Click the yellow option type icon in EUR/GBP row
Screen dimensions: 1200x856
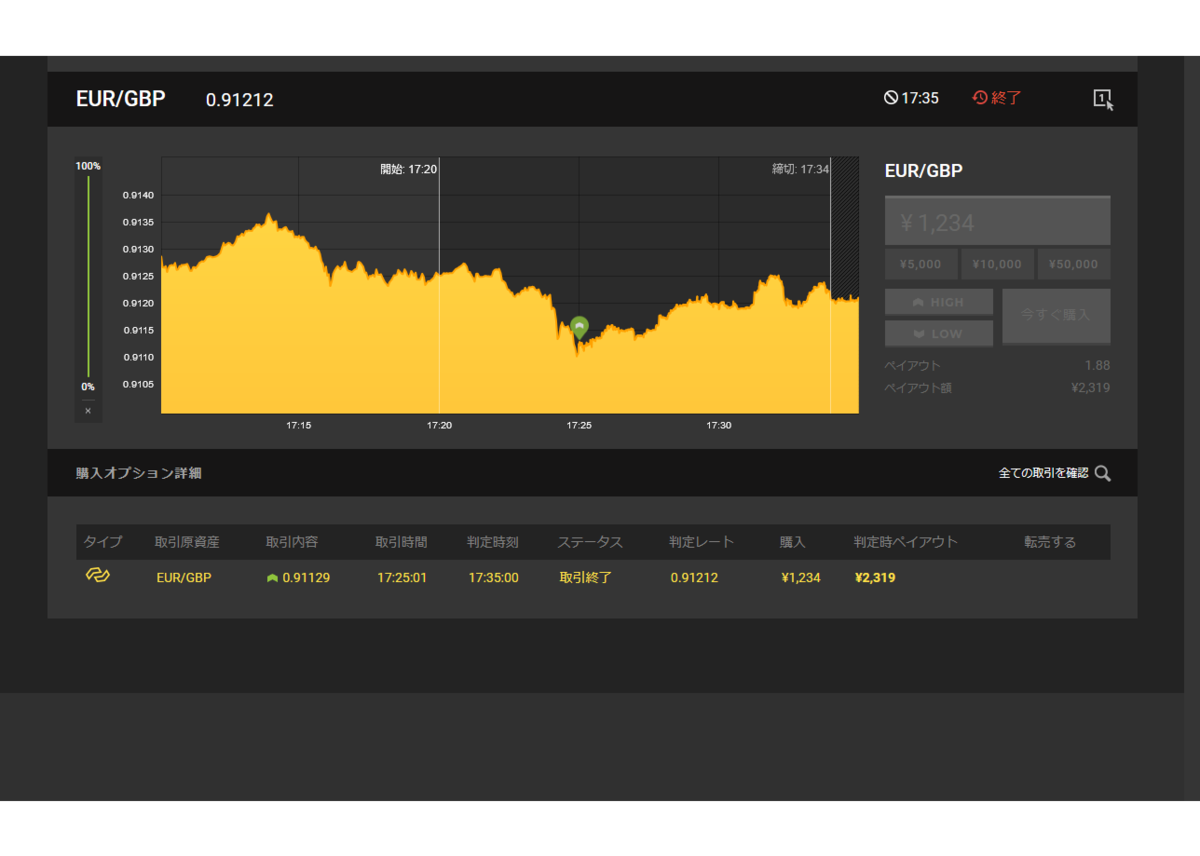point(97,575)
